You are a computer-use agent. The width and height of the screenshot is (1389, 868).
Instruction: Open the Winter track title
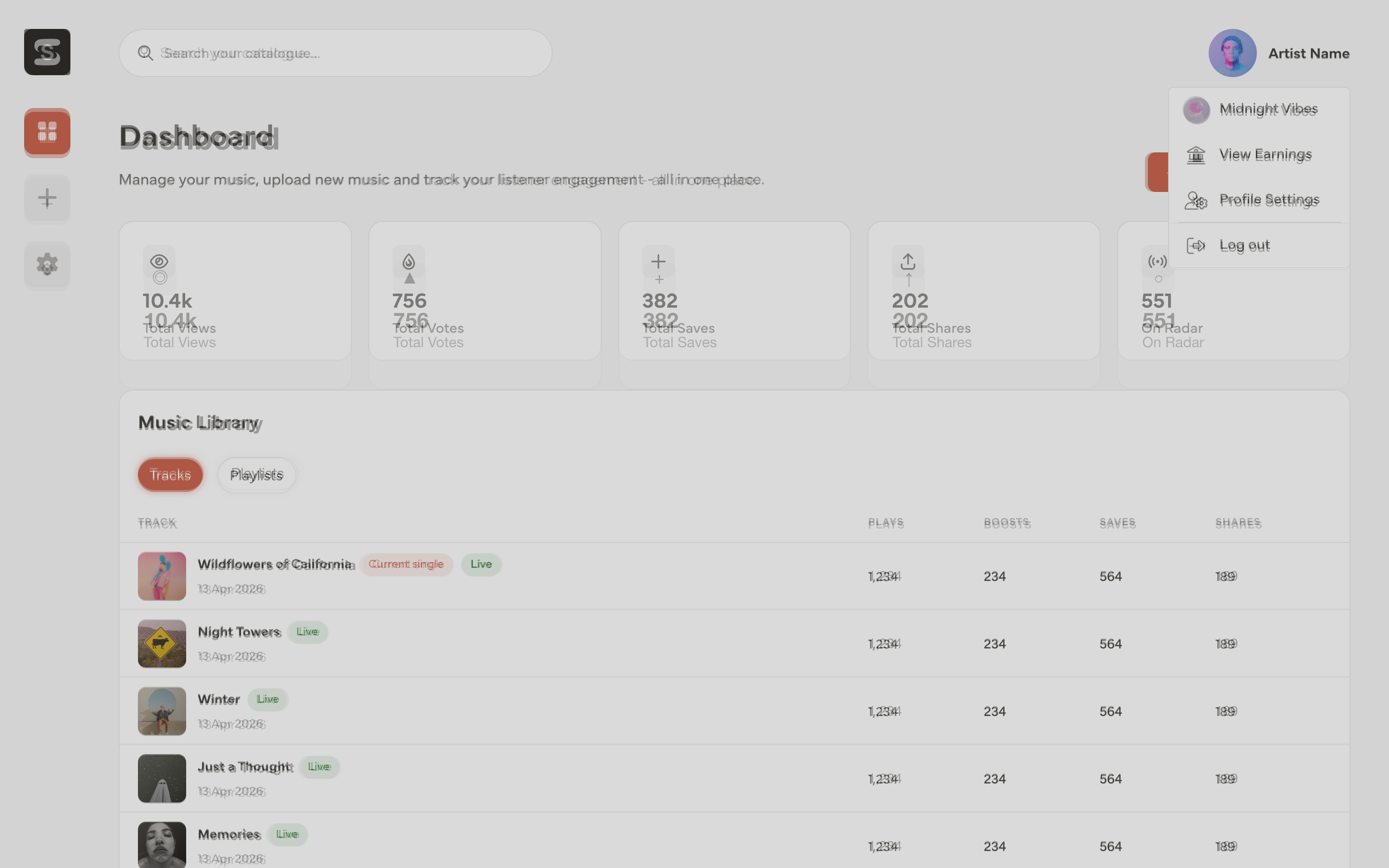click(219, 699)
